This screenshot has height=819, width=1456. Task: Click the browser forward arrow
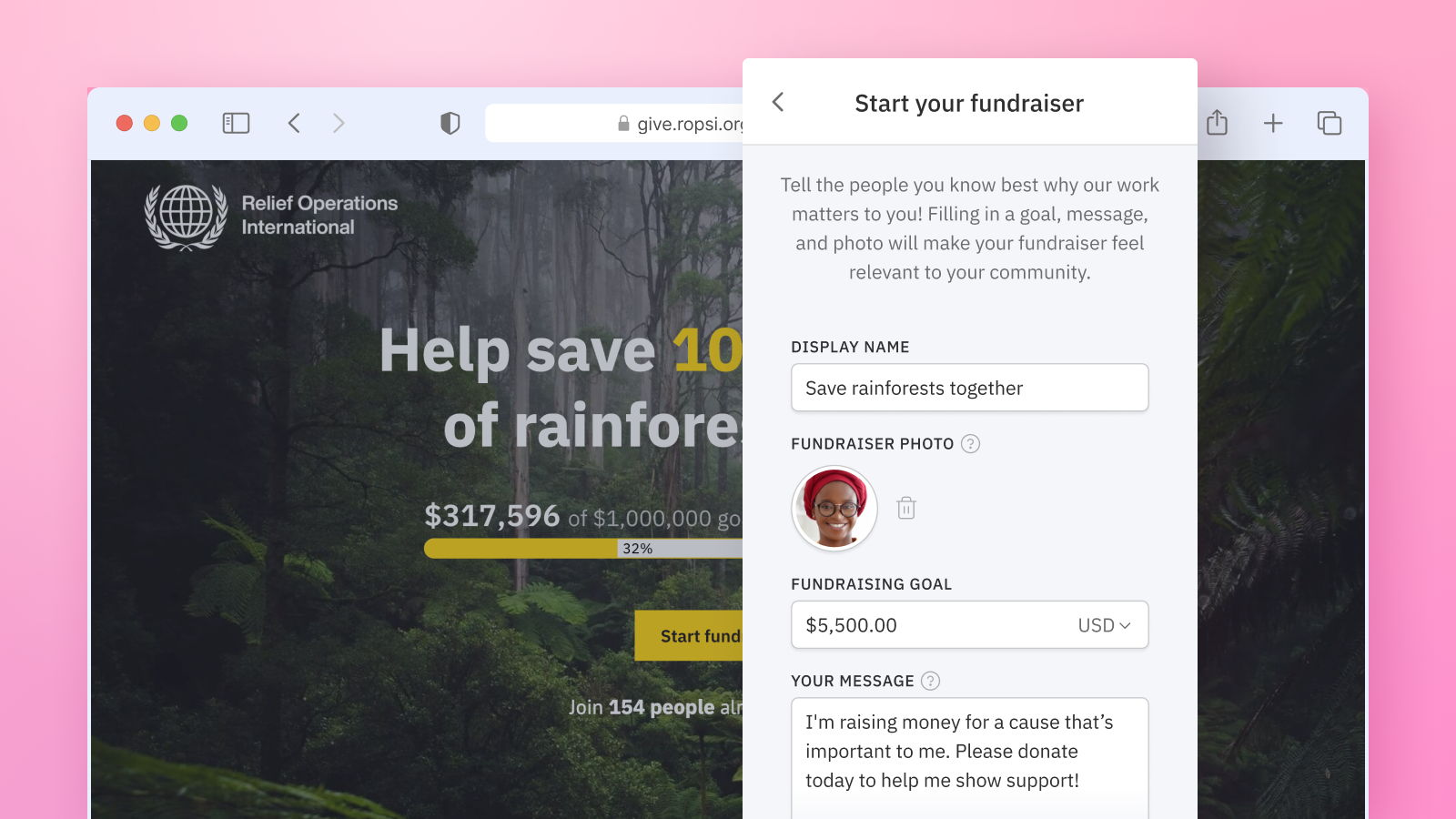point(339,123)
